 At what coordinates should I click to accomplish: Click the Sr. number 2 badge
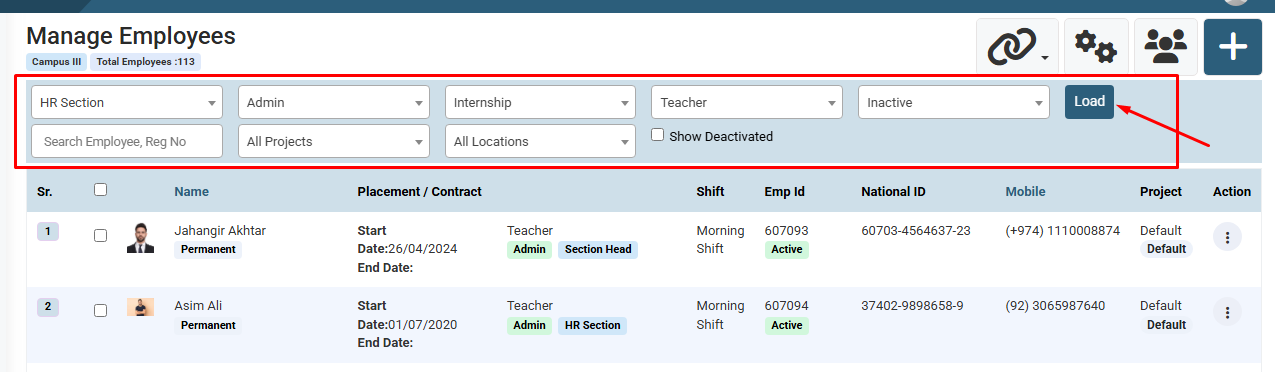(49, 307)
